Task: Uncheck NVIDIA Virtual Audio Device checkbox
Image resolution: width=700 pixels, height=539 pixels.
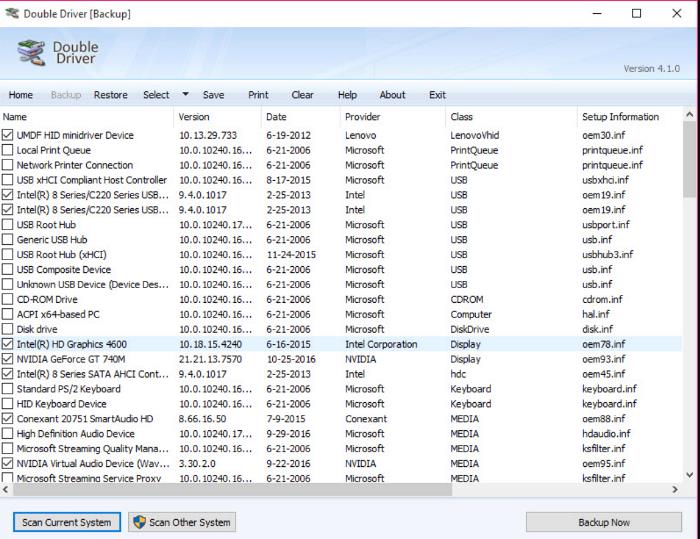Action: (x=7, y=464)
